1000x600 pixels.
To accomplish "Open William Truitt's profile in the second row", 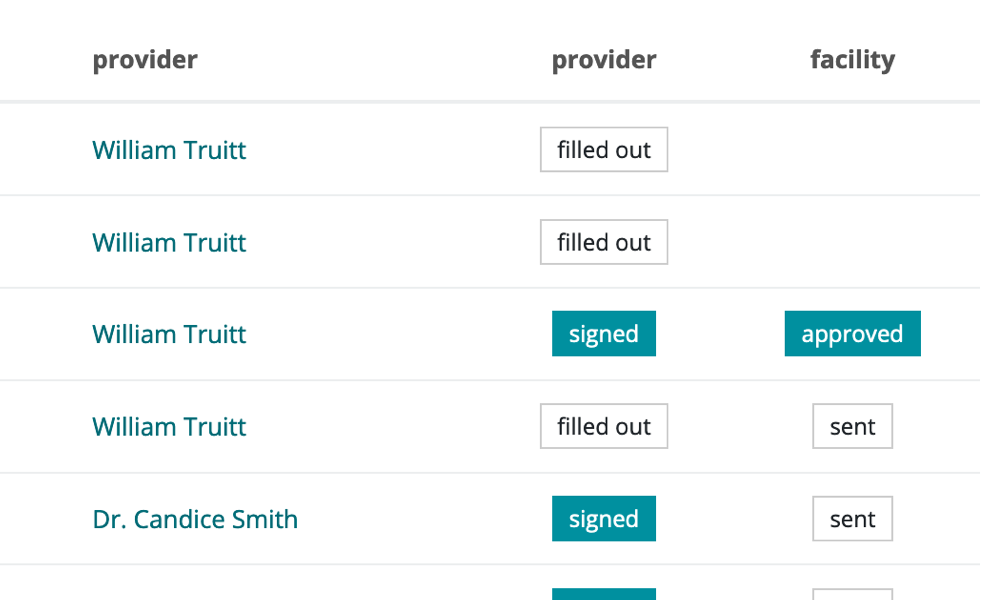I will 169,242.
